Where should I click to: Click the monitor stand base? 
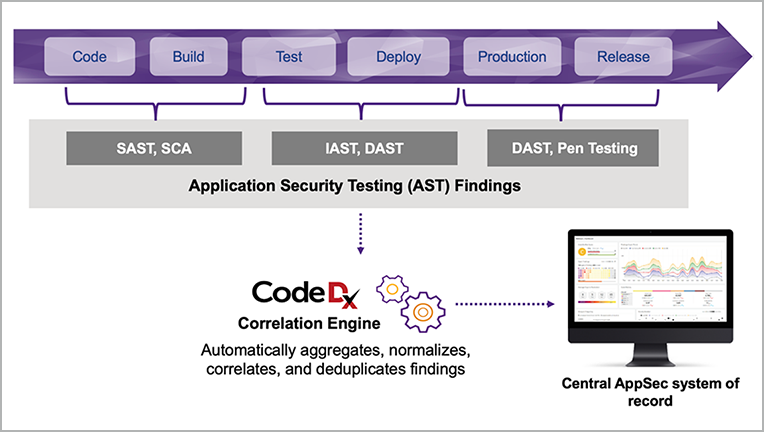tap(650, 361)
